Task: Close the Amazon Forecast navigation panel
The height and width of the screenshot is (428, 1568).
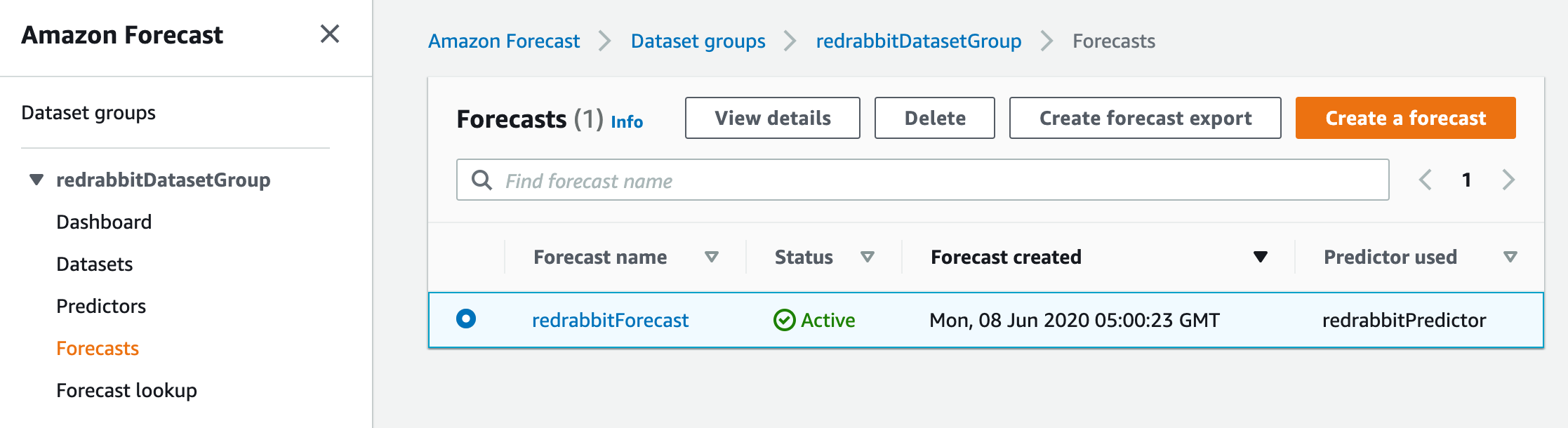Action: [330, 34]
